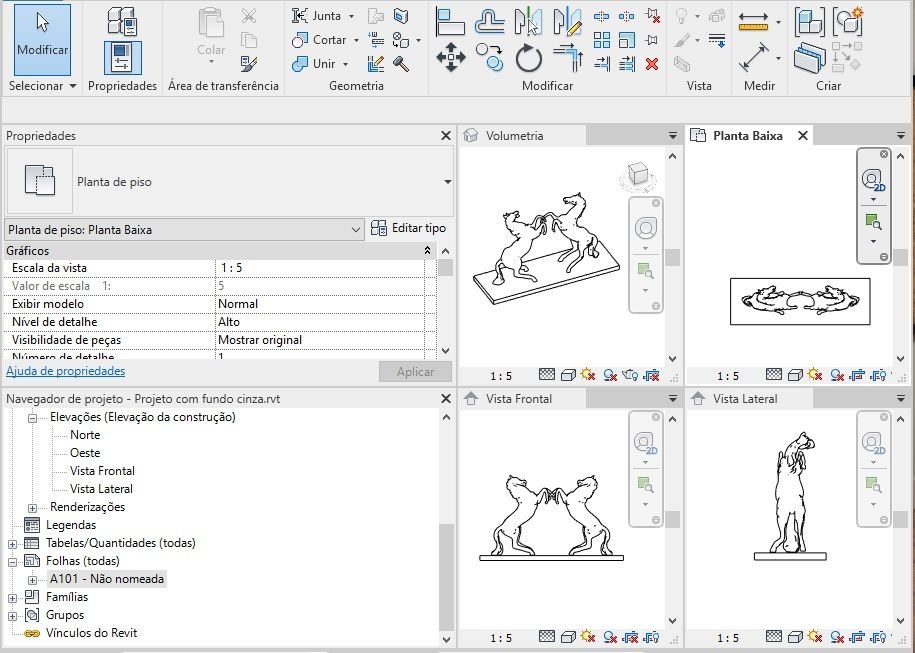Toggle sun path in Volumetria view bar
Image resolution: width=915 pixels, height=653 pixels.
tap(588, 375)
